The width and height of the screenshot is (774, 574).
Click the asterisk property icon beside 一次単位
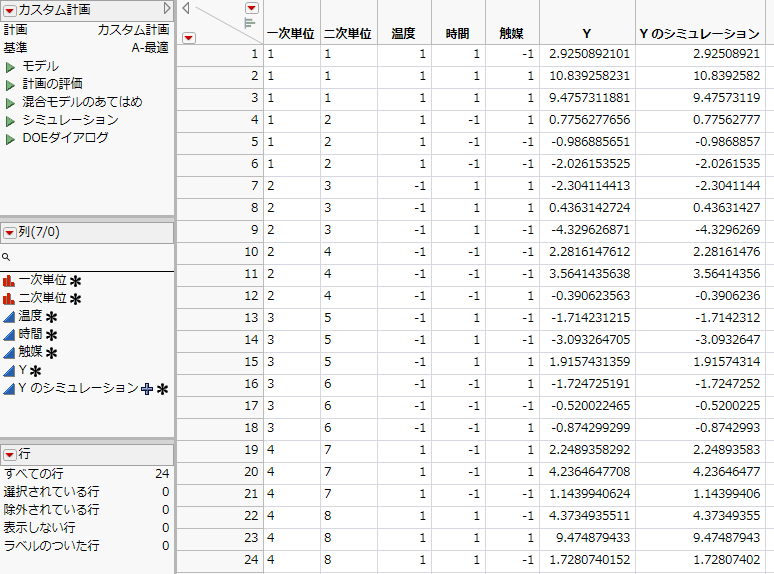click(76, 281)
